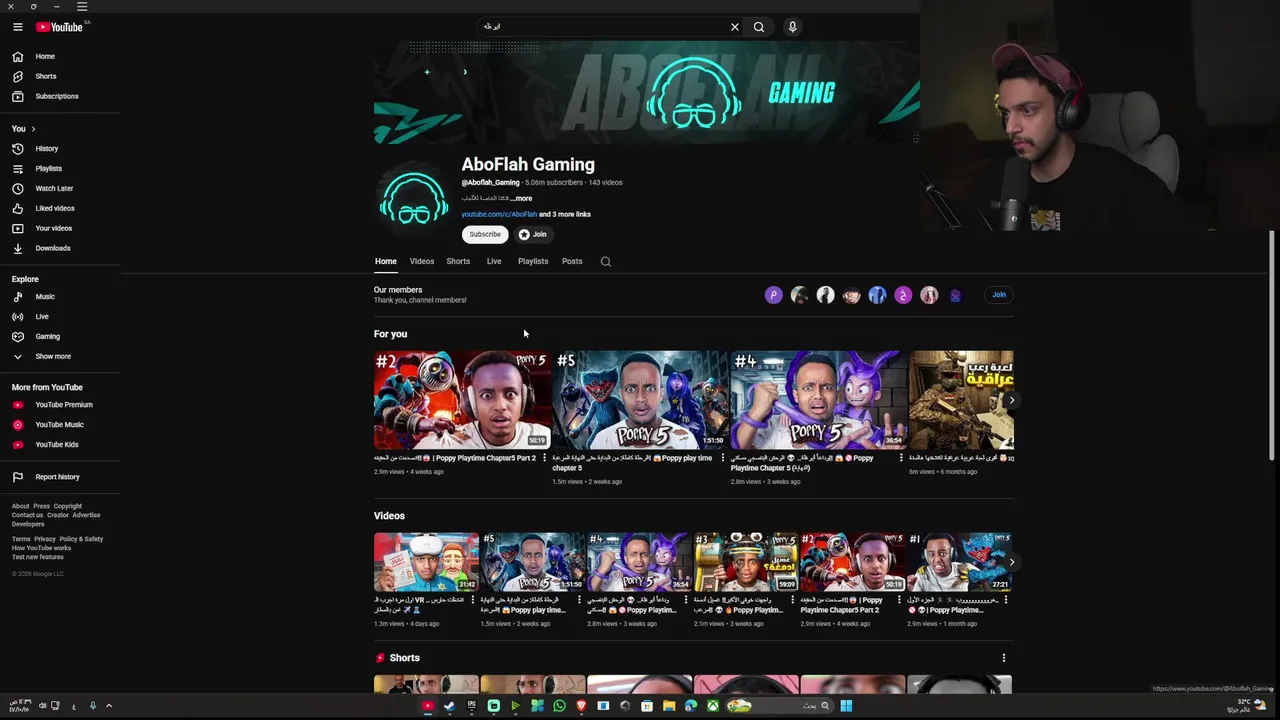Open Steam from the taskbar
The width and height of the screenshot is (1280, 720).
click(x=449, y=706)
